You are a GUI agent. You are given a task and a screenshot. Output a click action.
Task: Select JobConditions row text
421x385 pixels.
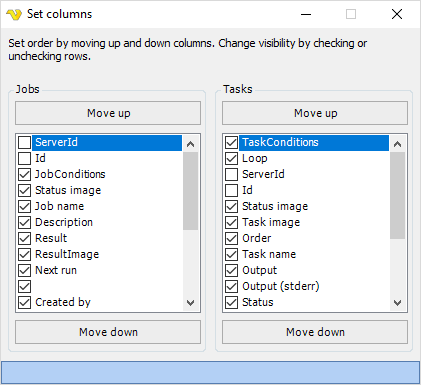[x=70, y=174]
